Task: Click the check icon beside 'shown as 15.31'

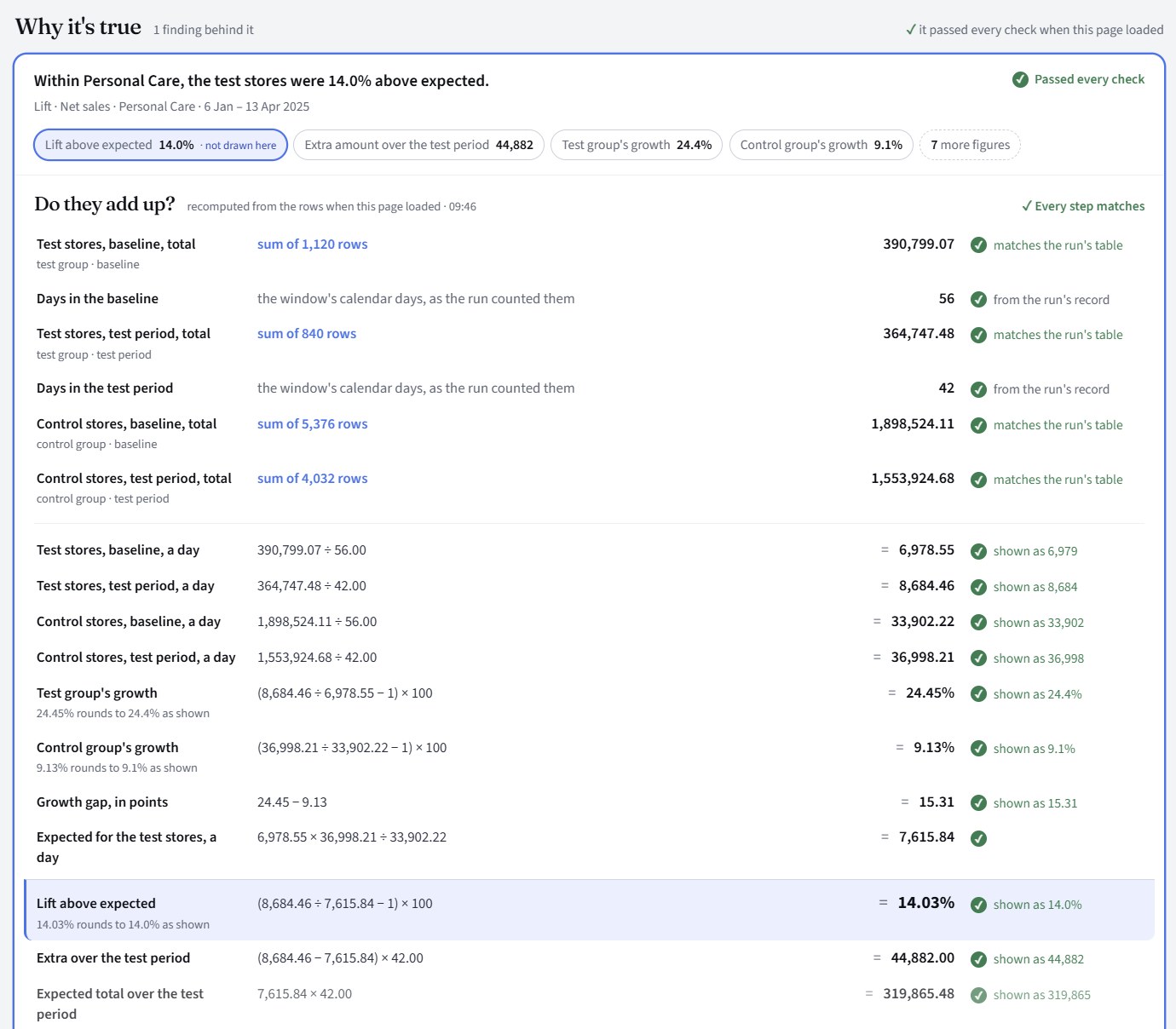Action: pos(979,803)
